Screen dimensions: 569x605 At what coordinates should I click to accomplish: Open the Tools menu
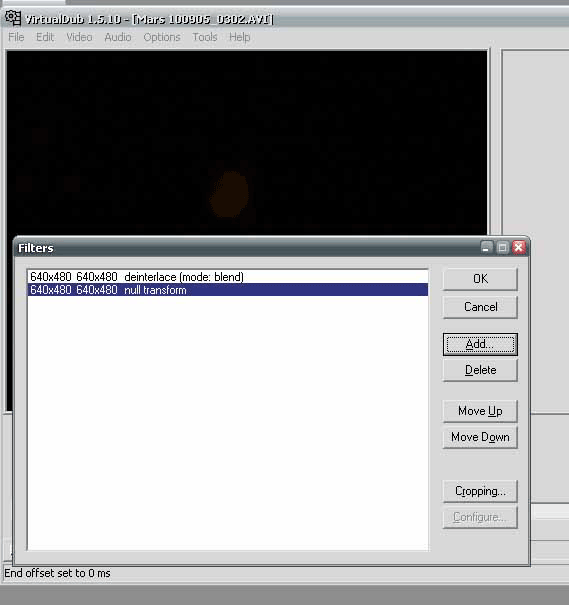(204, 37)
